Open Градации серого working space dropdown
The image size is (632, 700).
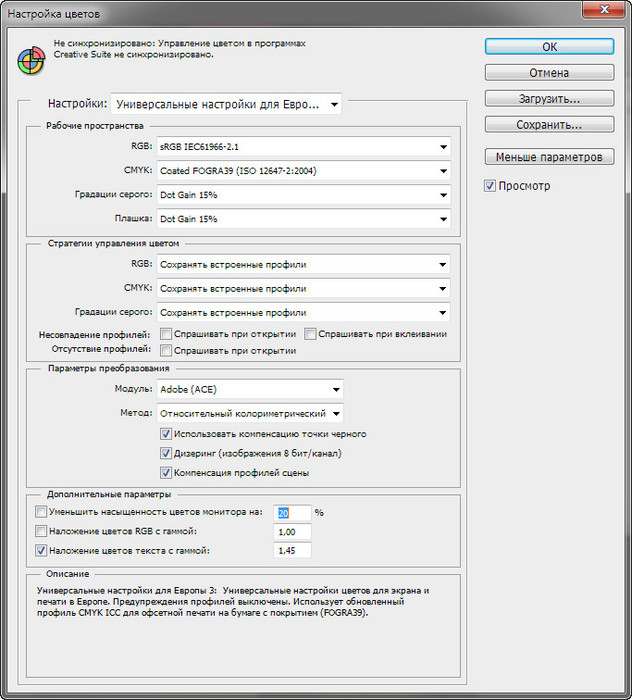pyautogui.click(x=304, y=195)
